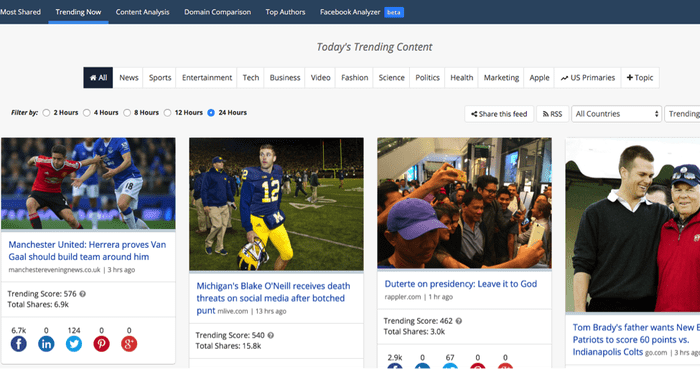Viewport: 700px width, 369px height.
Task: Click the Share this feed button
Action: [499, 114]
